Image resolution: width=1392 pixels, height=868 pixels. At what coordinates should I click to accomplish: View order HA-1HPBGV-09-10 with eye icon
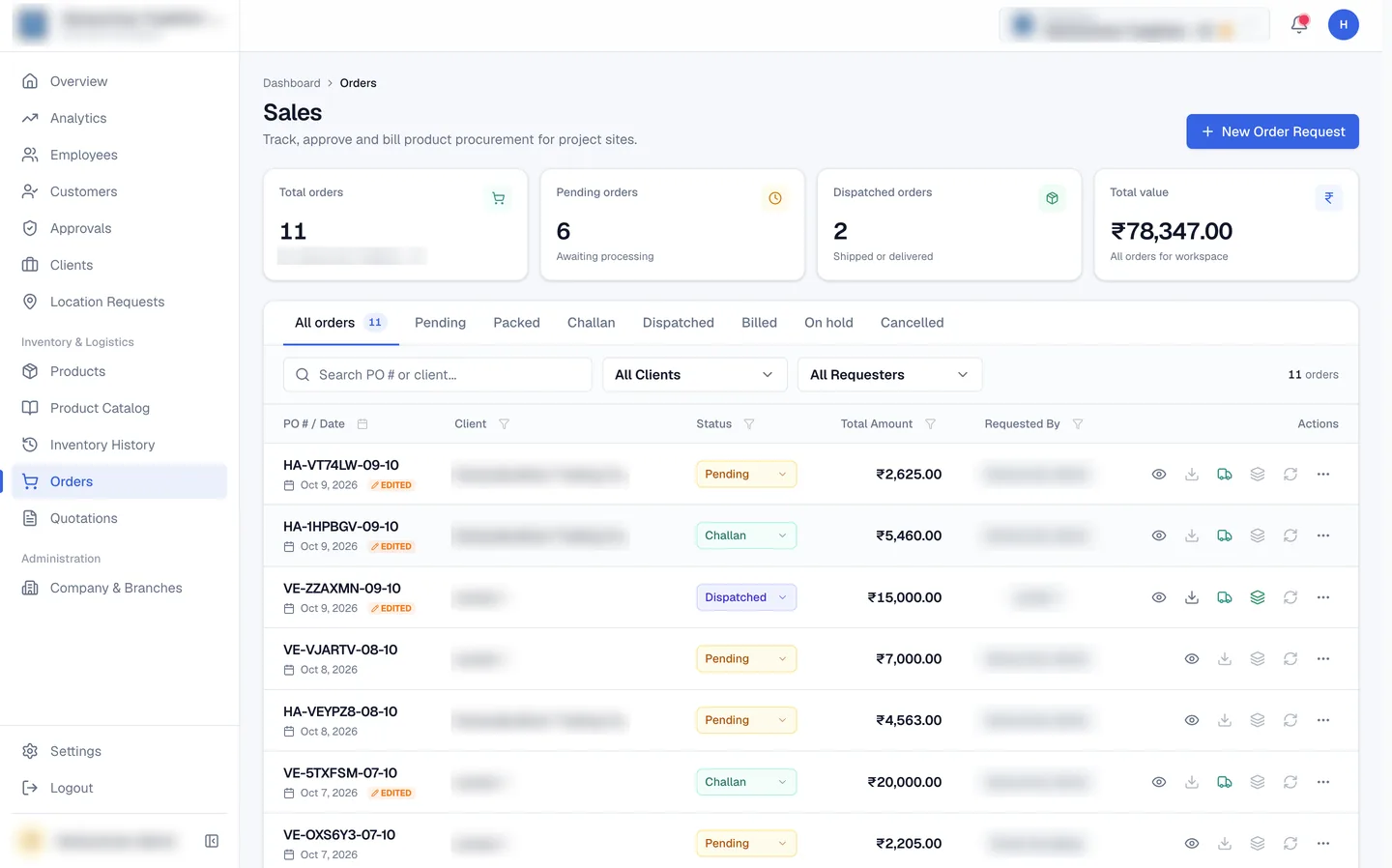pyautogui.click(x=1159, y=535)
